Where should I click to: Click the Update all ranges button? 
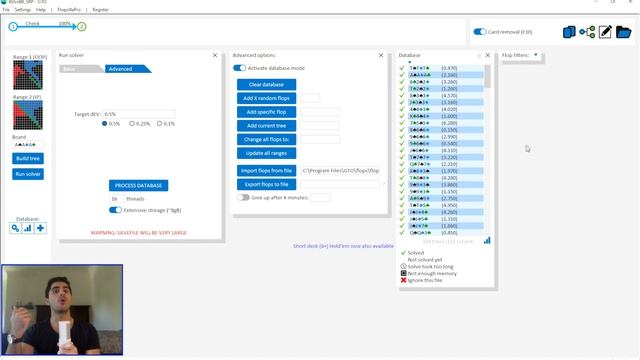click(267, 153)
